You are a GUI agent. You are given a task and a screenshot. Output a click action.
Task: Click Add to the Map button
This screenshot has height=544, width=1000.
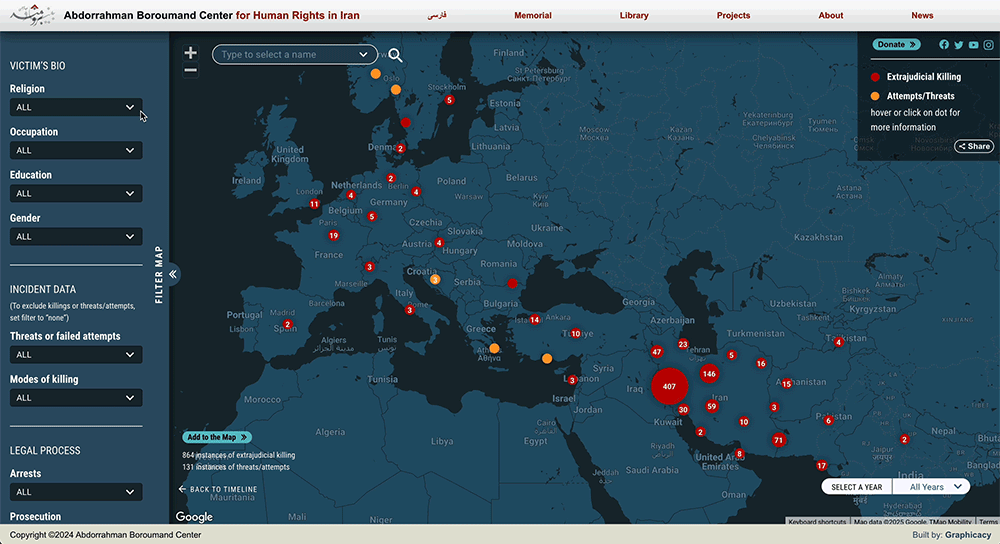tap(217, 437)
